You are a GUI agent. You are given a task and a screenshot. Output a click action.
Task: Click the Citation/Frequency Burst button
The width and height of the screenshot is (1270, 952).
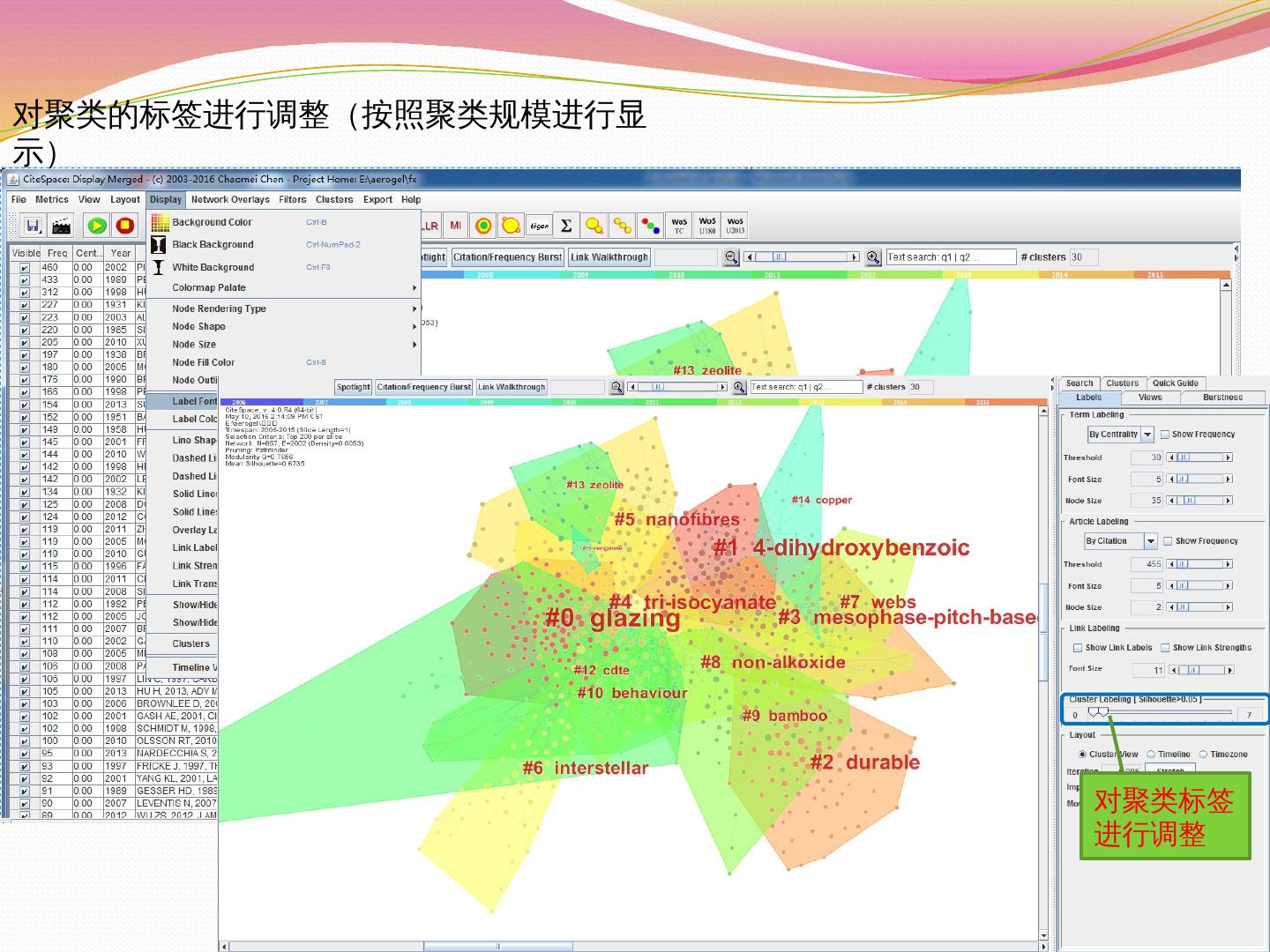pyautogui.click(x=507, y=257)
